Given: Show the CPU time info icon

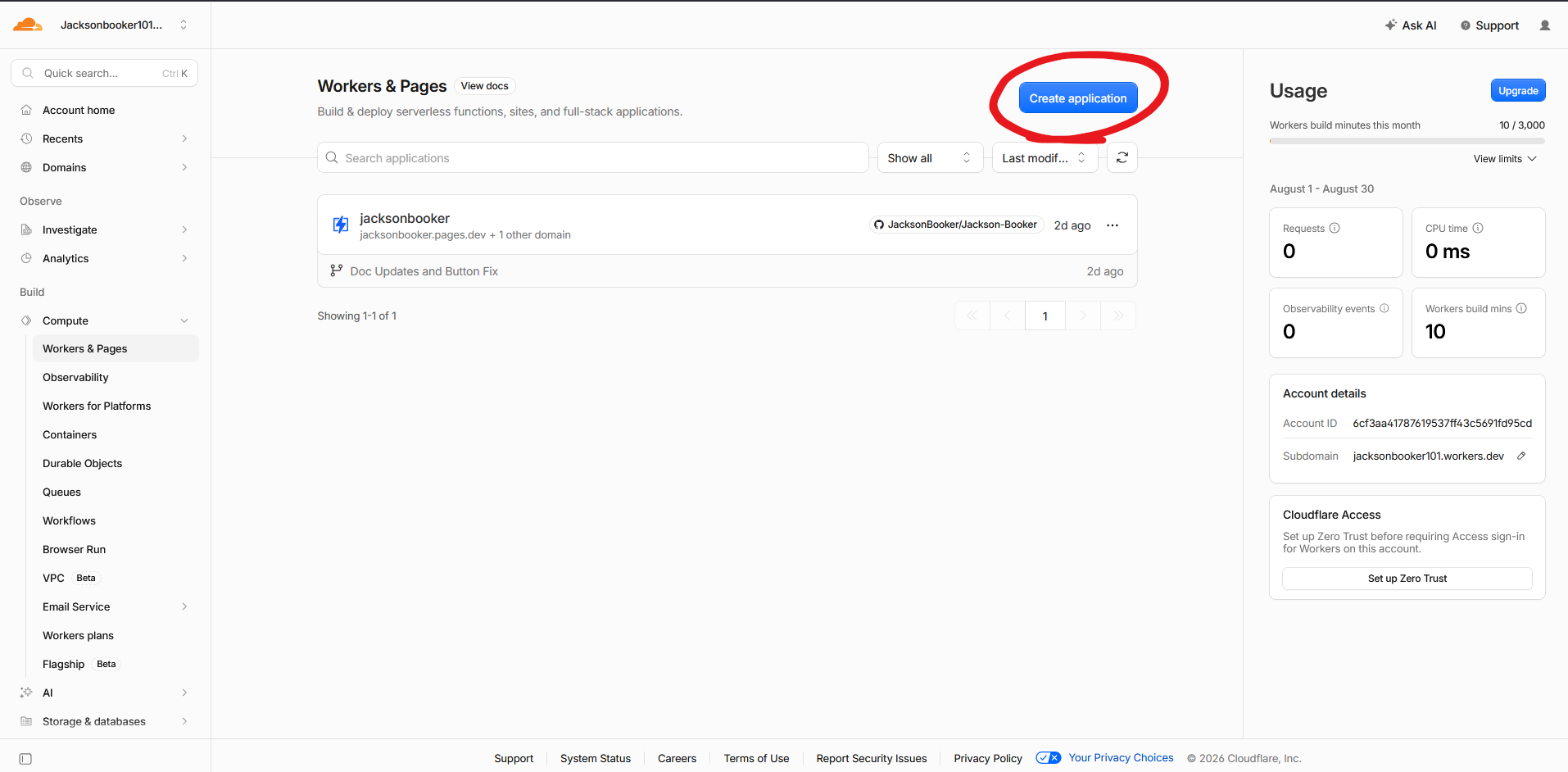Looking at the screenshot, I should (x=1478, y=228).
